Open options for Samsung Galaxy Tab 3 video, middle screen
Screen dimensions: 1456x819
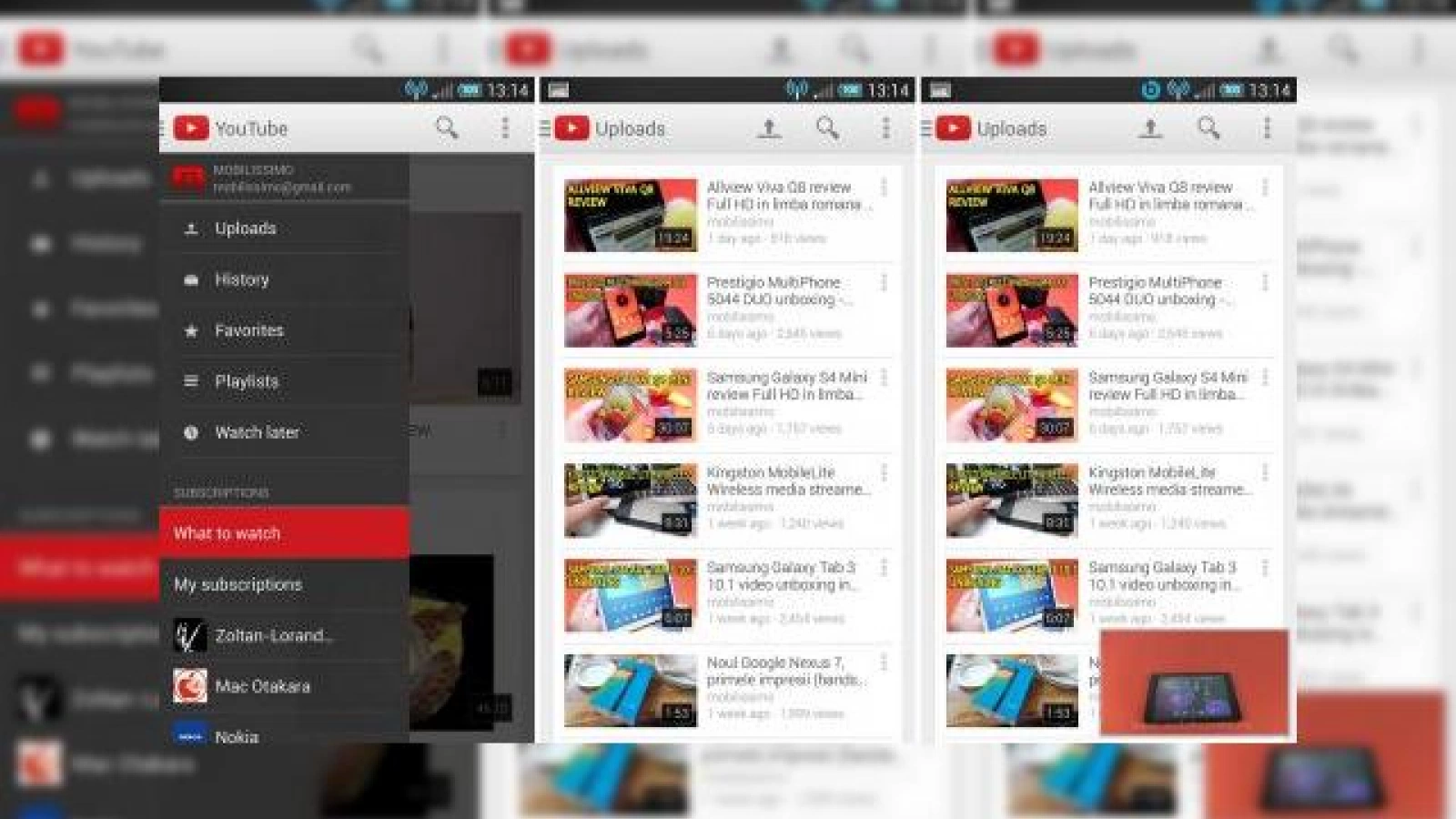[x=884, y=568]
